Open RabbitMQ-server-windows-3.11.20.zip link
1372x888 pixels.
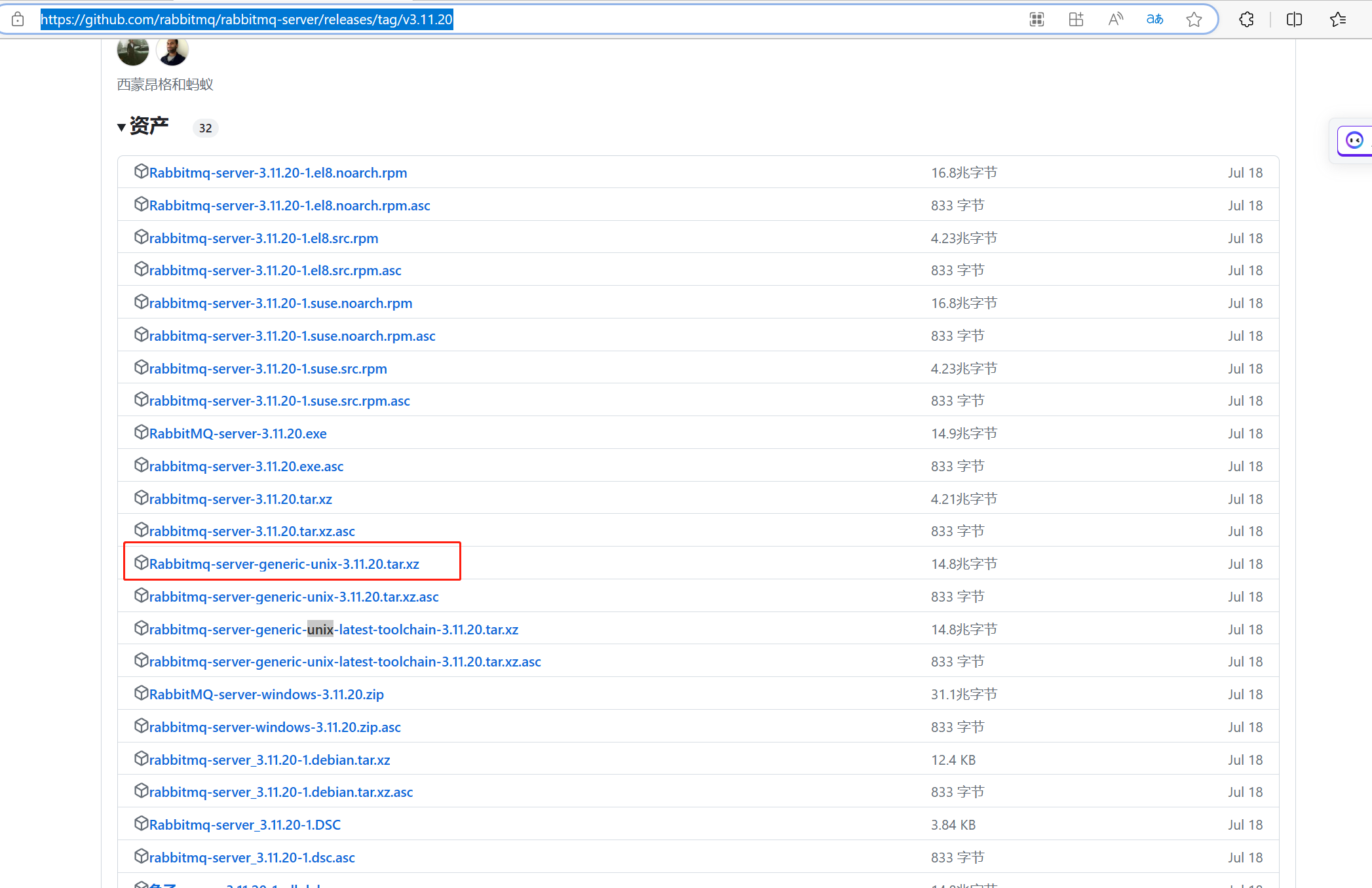[266, 695]
